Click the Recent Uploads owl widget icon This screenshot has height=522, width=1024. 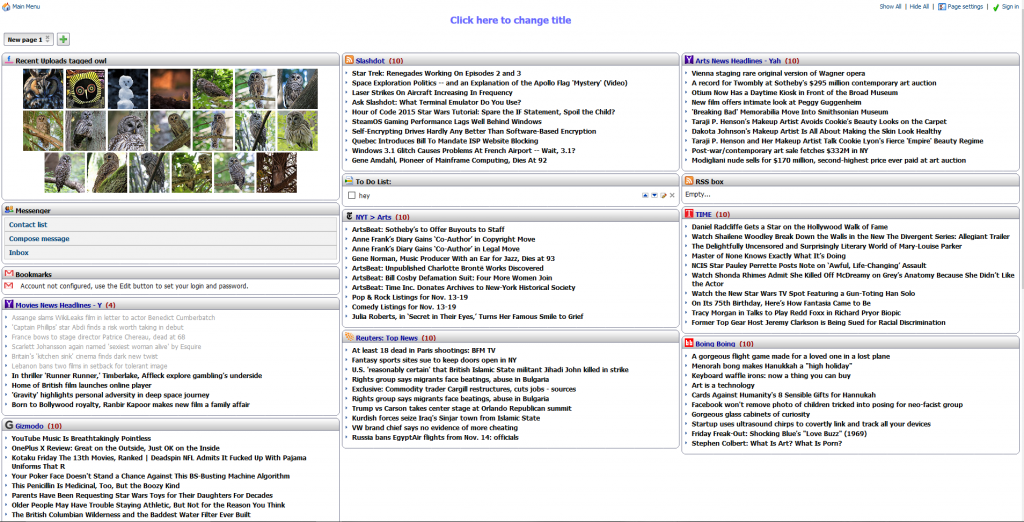9,60
